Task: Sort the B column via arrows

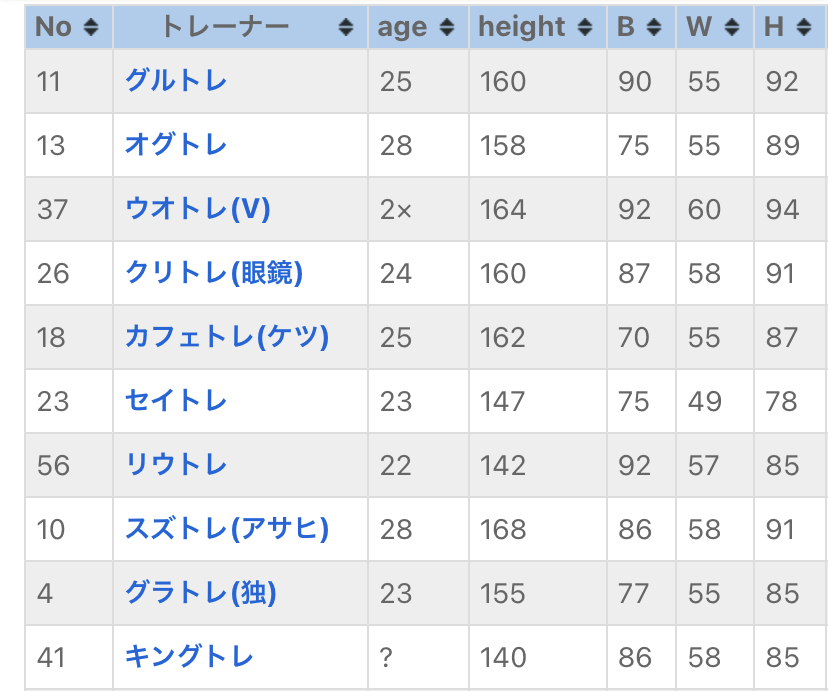Action: (x=654, y=28)
